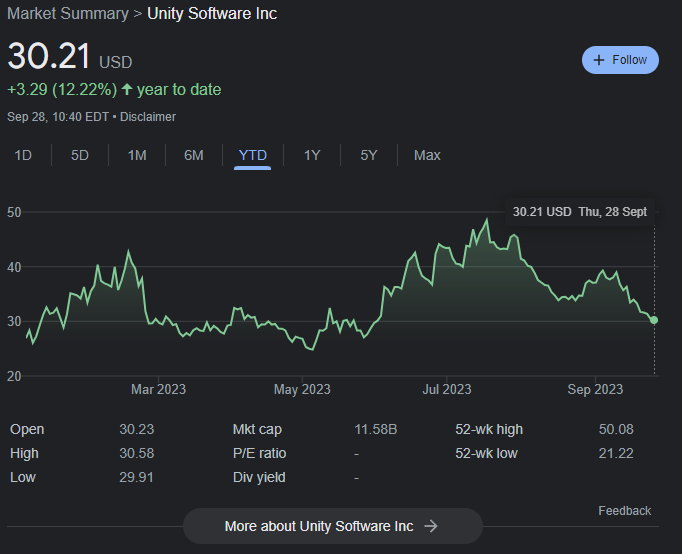Image resolution: width=682 pixels, height=554 pixels.
Task: Click the Feedback link
Action: tap(624, 511)
